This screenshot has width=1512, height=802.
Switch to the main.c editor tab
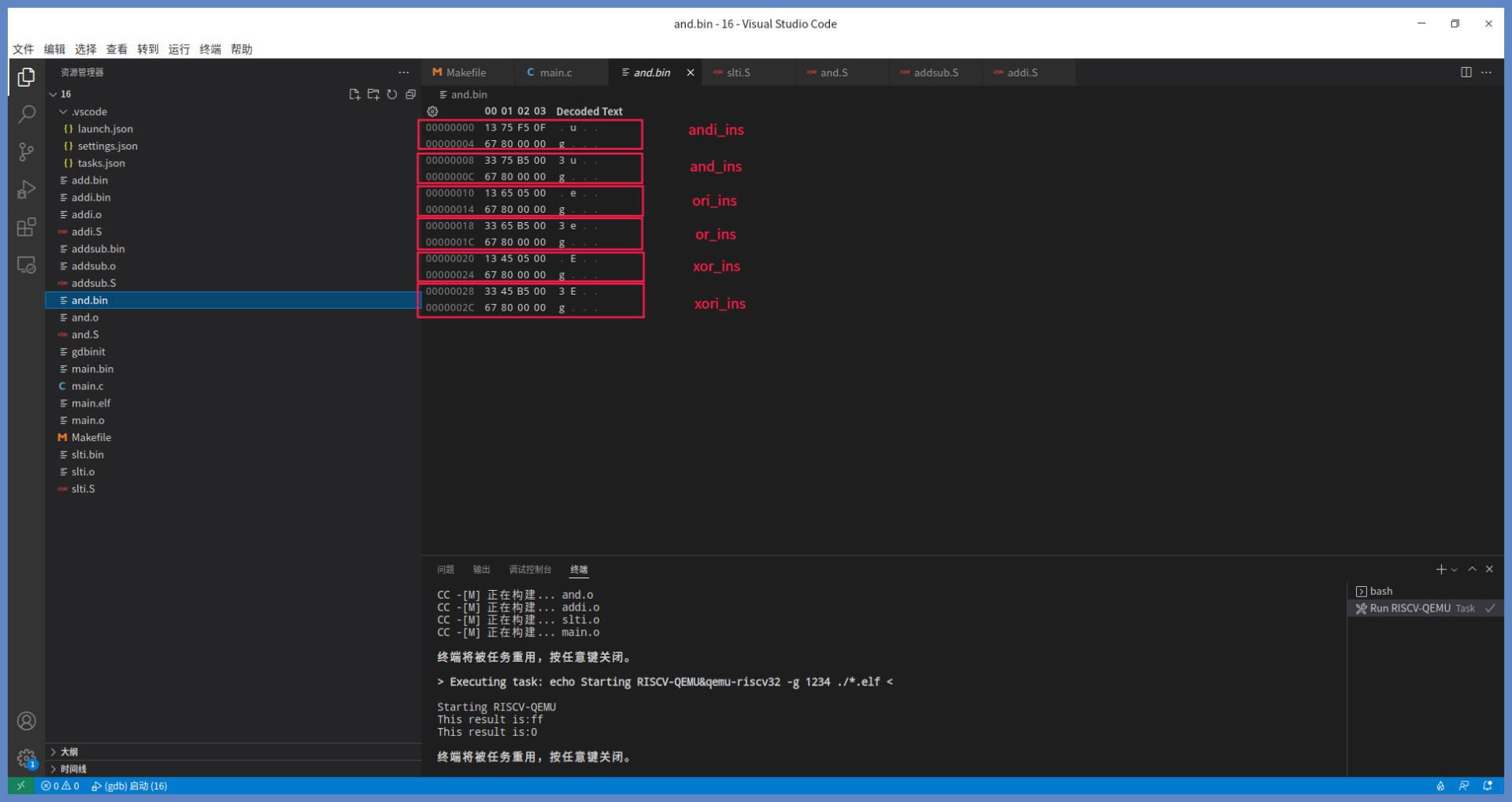coord(555,72)
